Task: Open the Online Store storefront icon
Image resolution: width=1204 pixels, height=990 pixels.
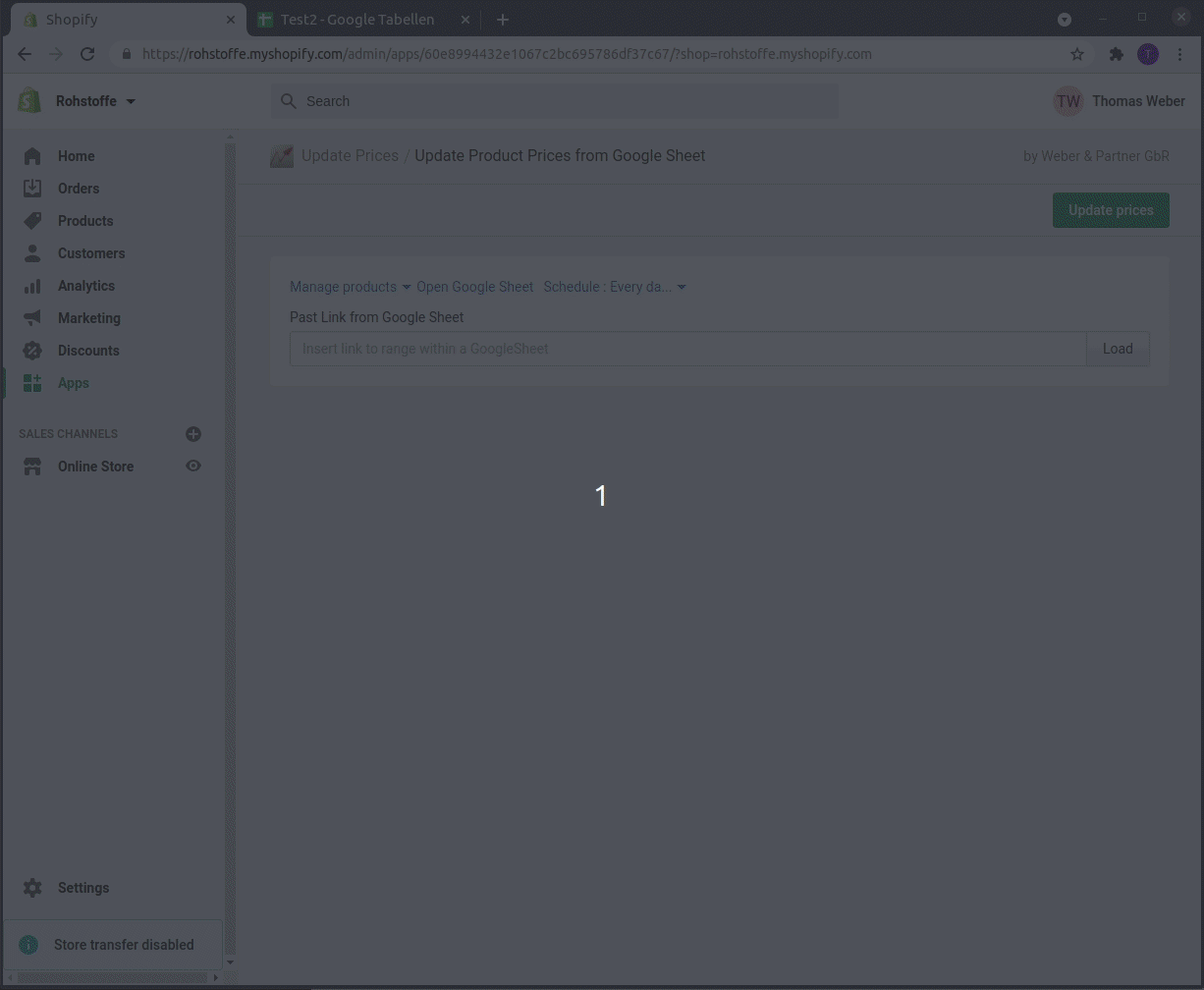Action: coord(32,467)
